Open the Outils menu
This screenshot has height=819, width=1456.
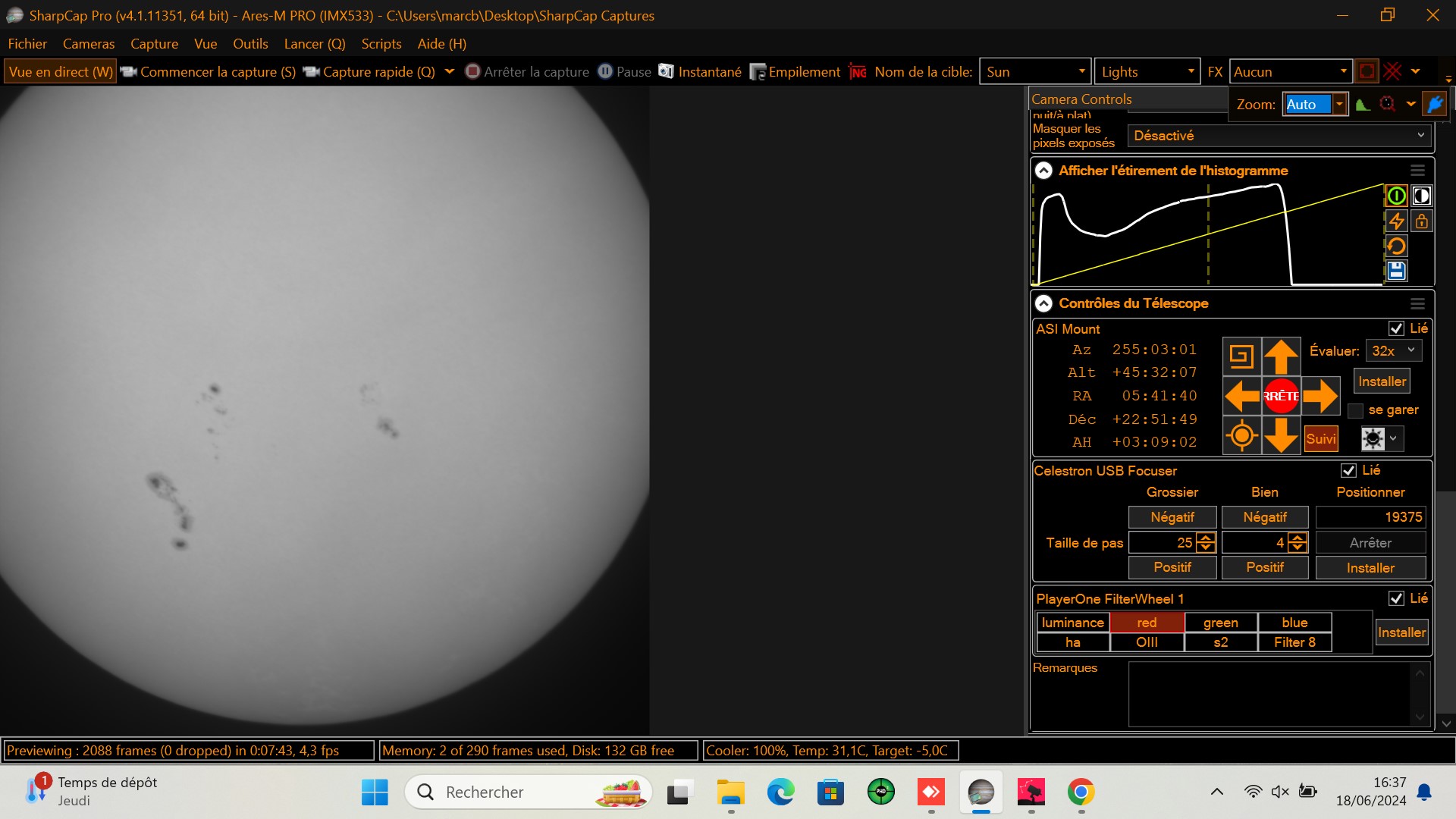(250, 43)
